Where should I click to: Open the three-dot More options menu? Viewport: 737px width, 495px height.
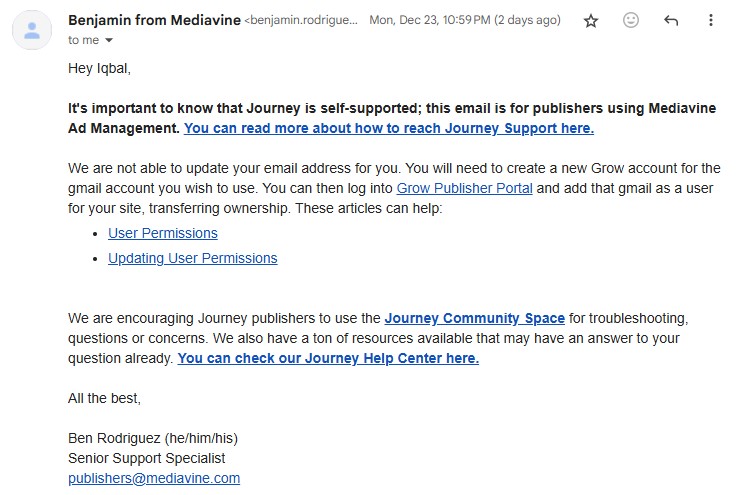[711, 20]
